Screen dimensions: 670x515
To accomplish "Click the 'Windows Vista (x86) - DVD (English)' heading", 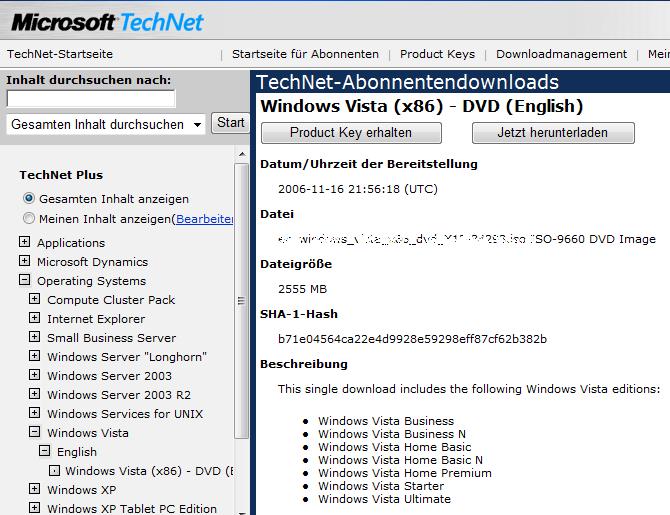I will click(x=422, y=106).
